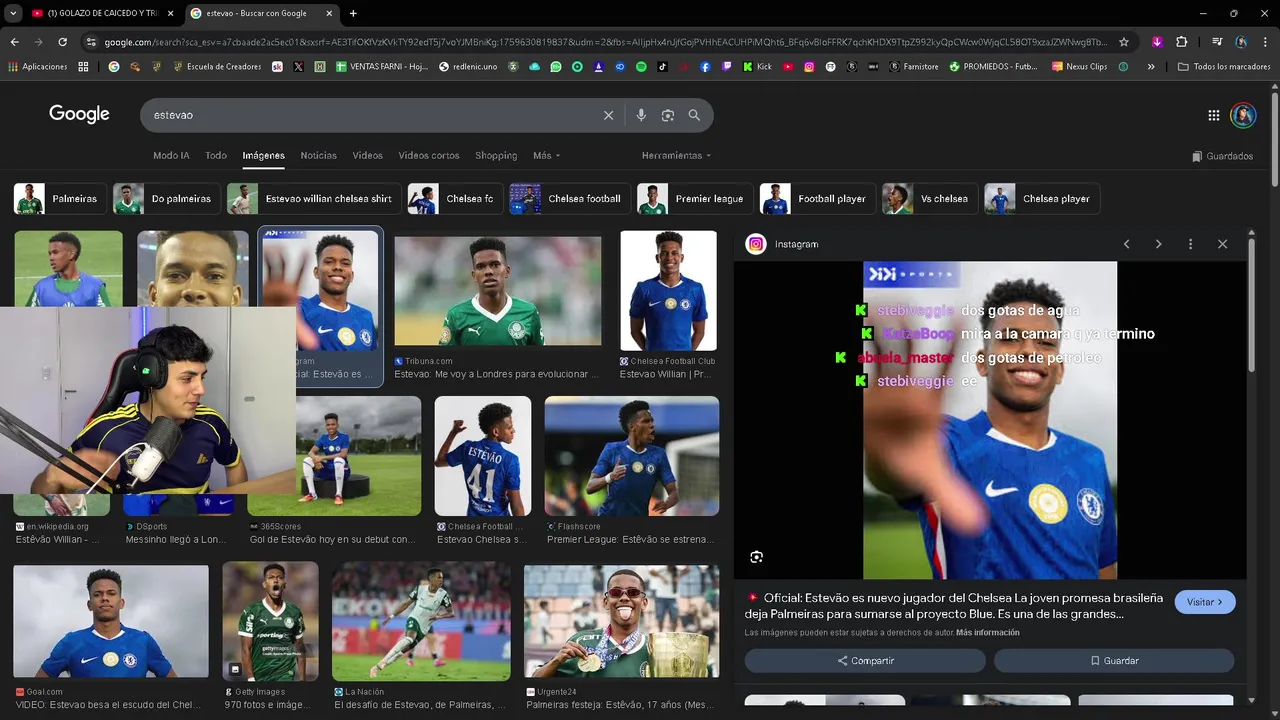Click the Guardar button in preview
The width and height of the screenshot is (1280, 720).
(1114, 661)
